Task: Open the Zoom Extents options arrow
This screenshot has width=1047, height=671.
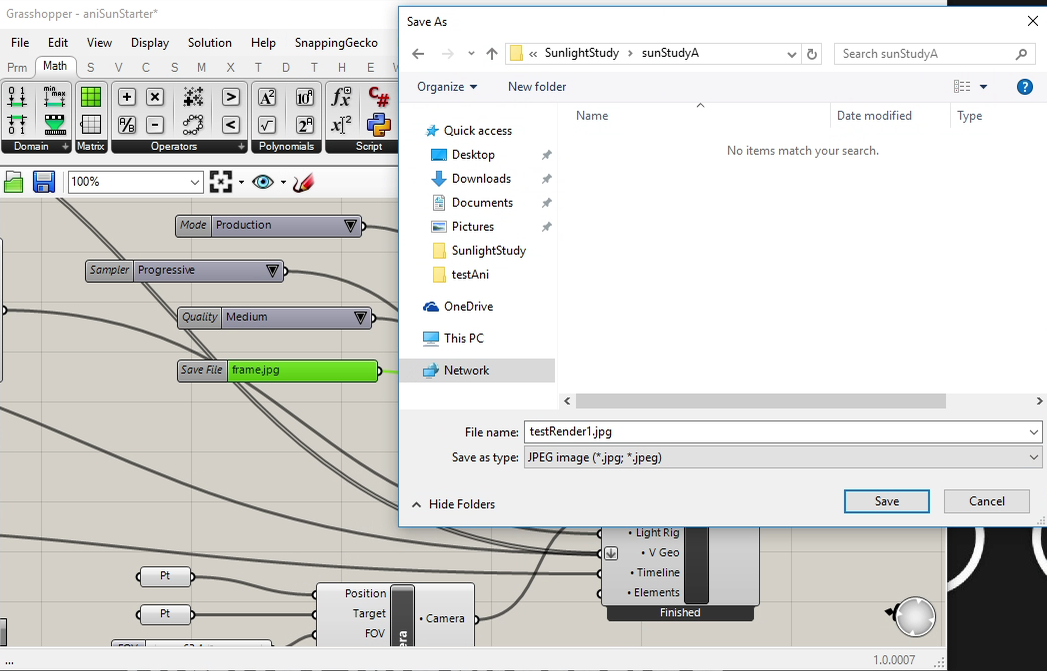Action: click(x=241, y=182)
